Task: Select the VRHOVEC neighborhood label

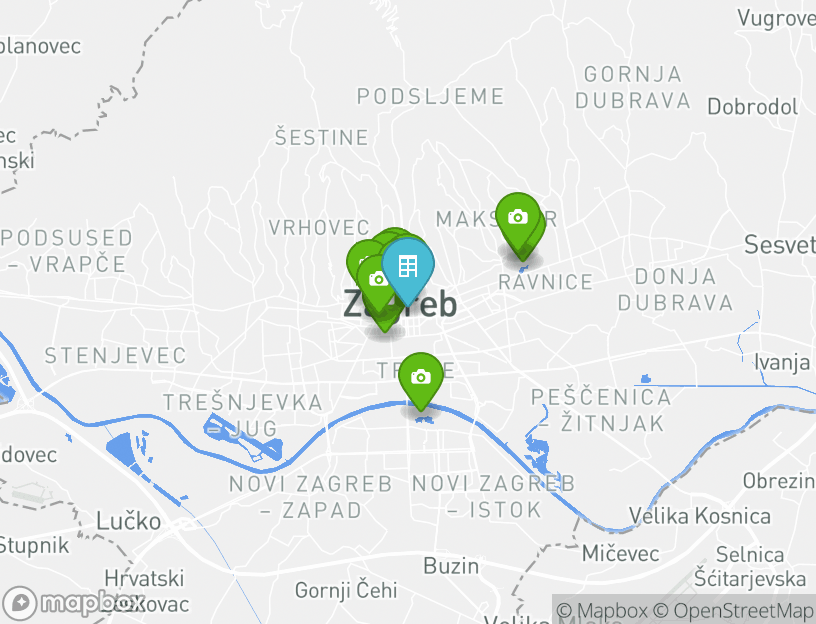Action: click(x=319, y=227)
